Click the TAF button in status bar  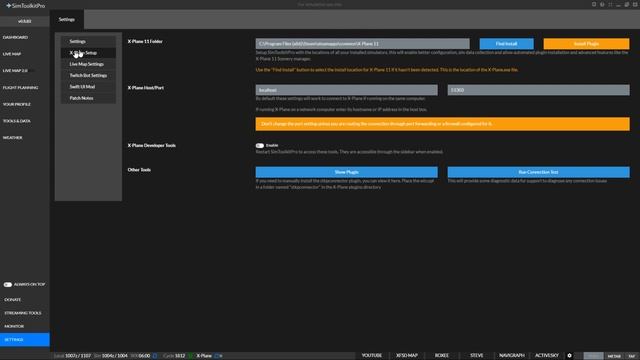(631, 356)
